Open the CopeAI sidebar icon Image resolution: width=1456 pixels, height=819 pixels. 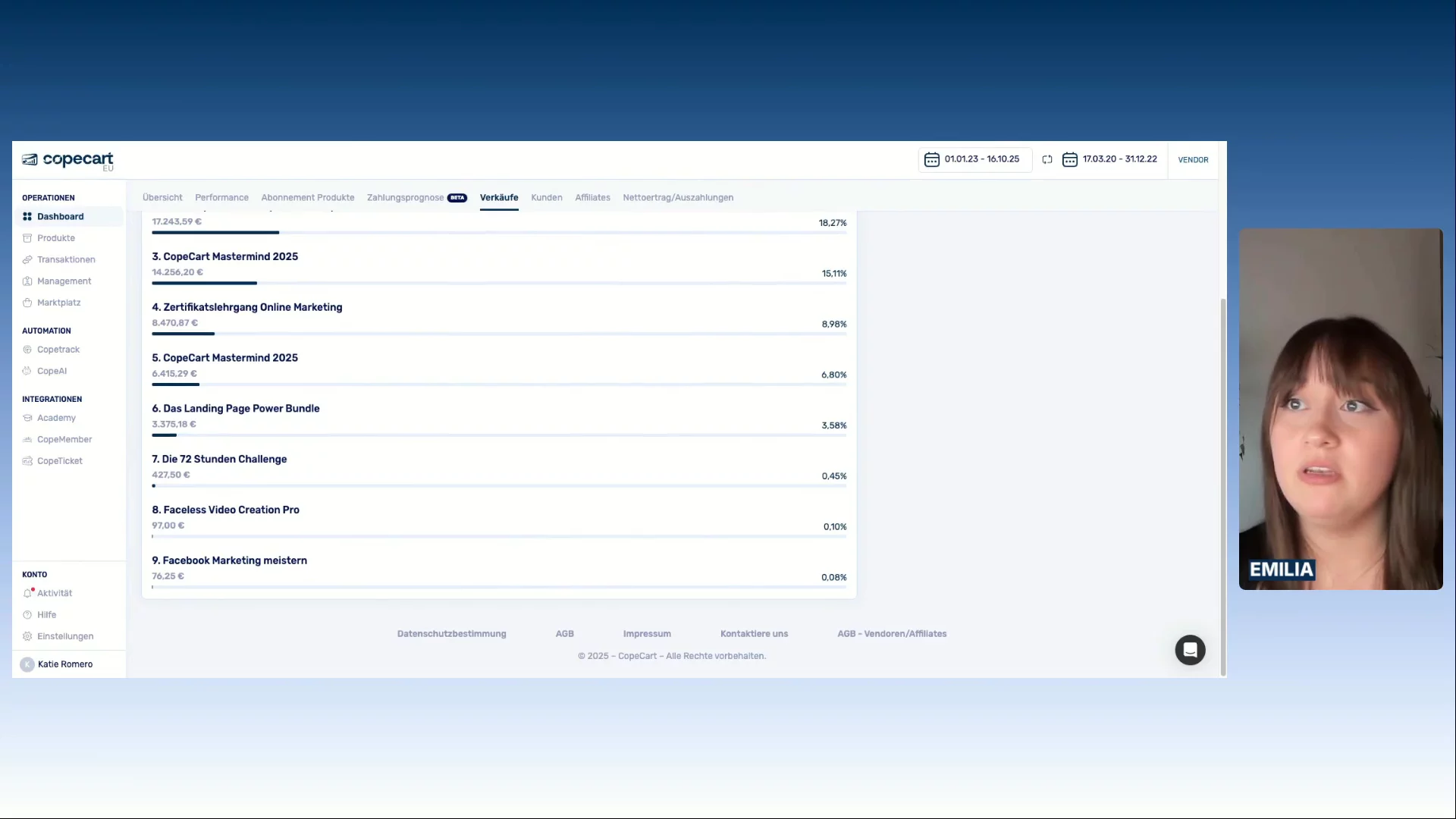tap(27, 372)
